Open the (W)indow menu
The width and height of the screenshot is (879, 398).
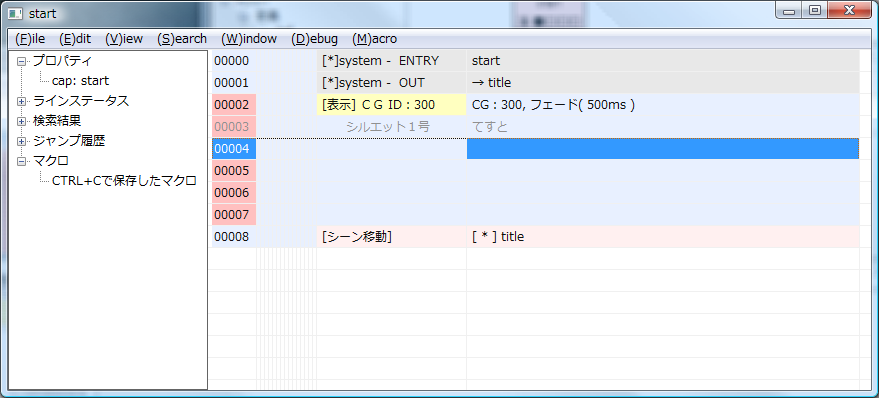pos(249,39)
